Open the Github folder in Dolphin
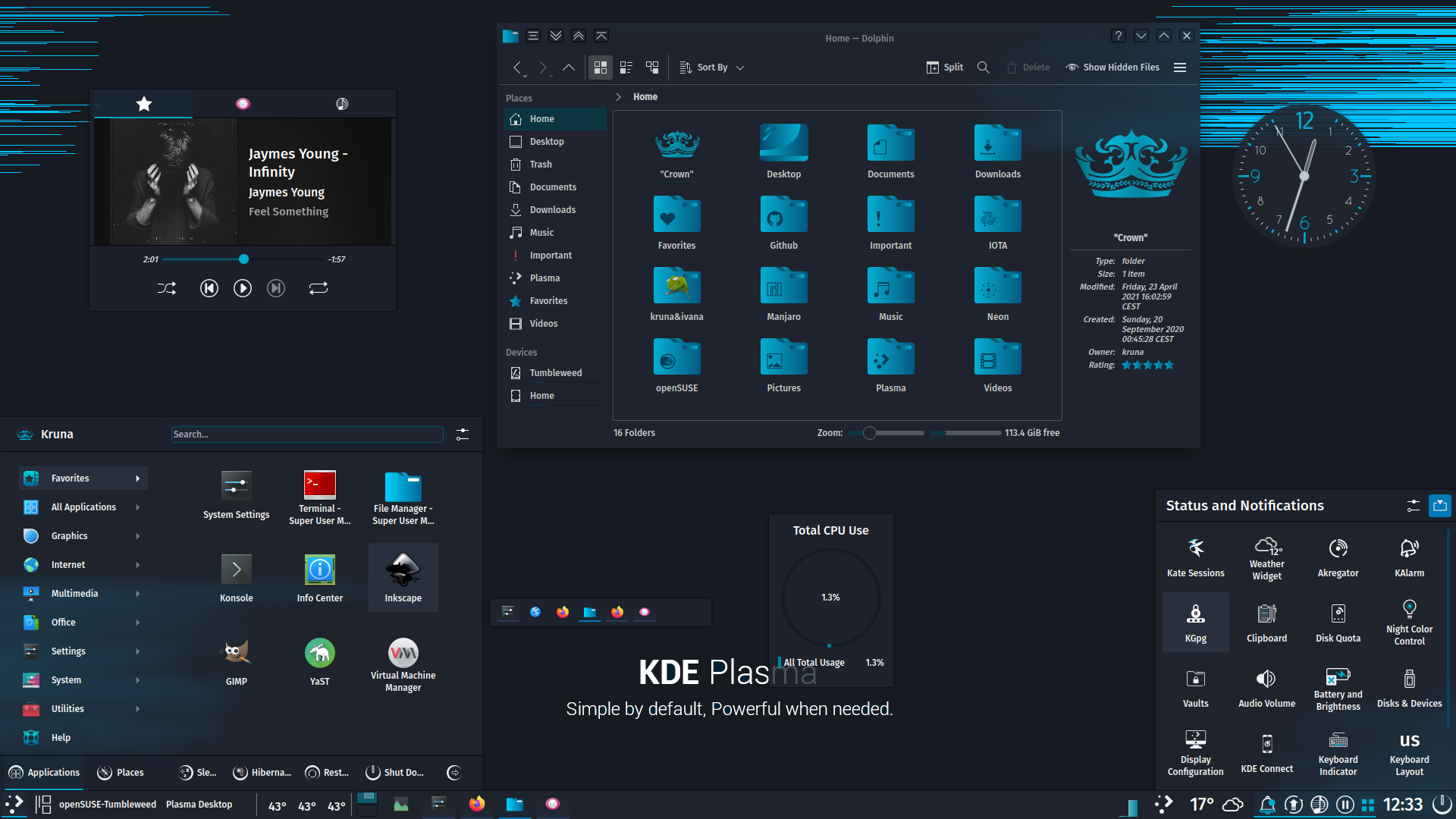Image resolution: width=1456 pixels, height=819 pixels. (x=783, y=222)
